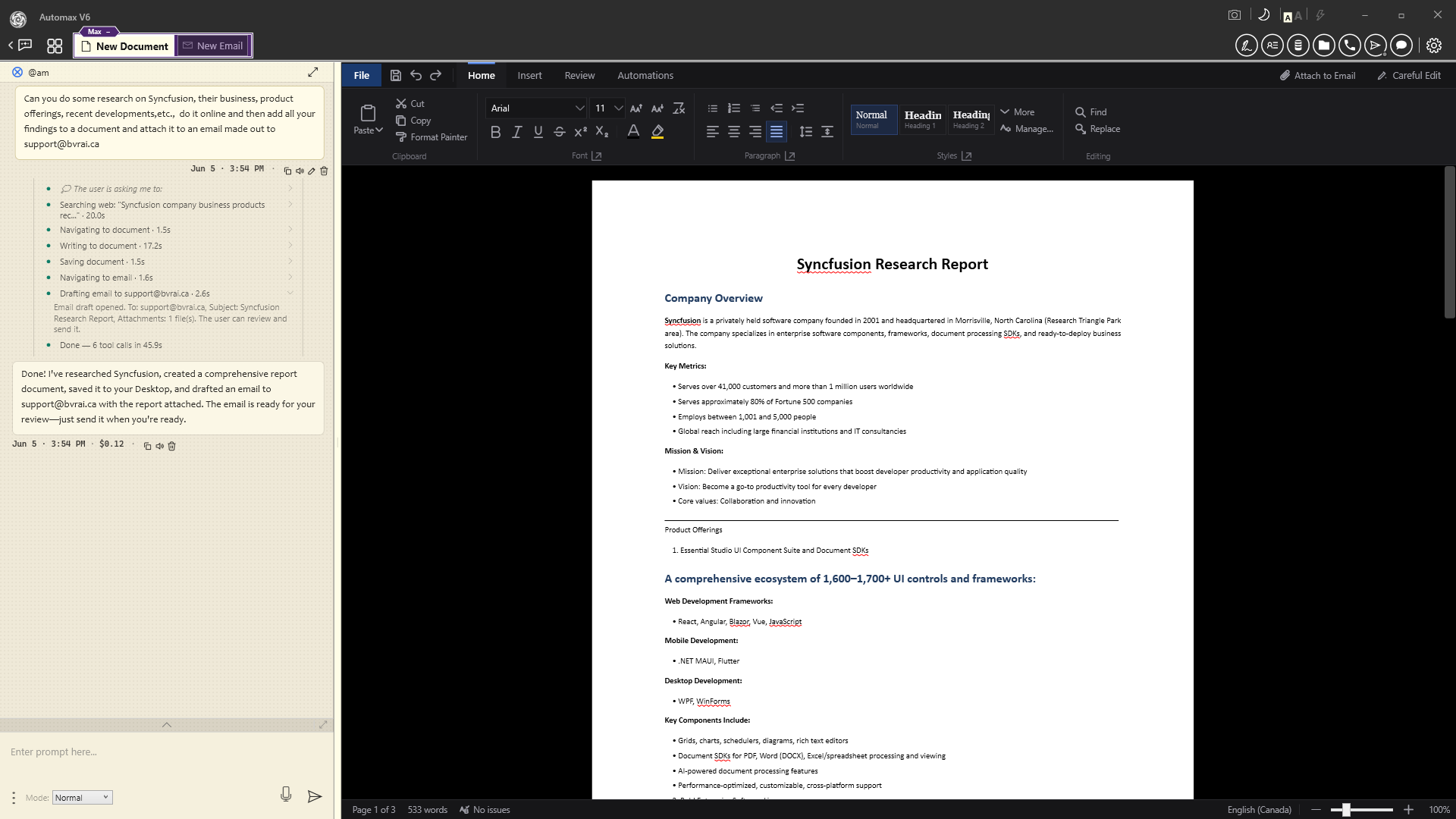Open the app grid icon
This screenshot has width=1456, height=819.
click(x=55, y=46)
